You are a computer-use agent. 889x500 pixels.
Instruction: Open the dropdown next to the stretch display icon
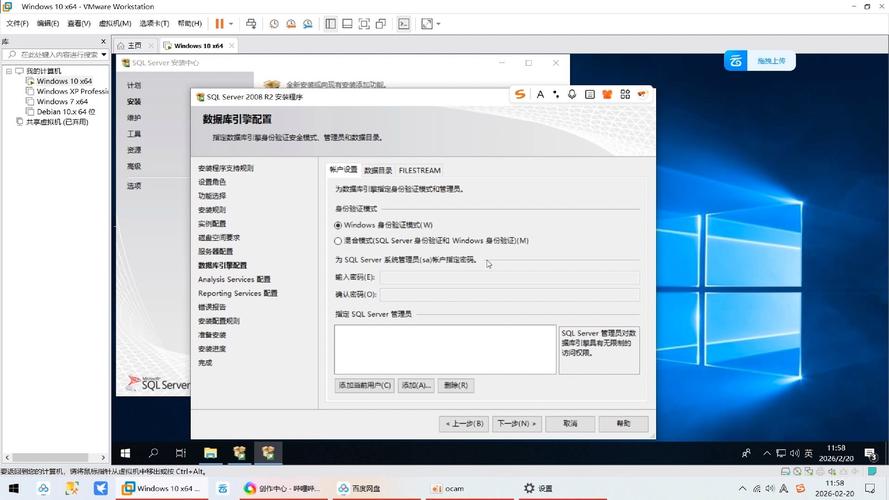(x=438, y=24)
